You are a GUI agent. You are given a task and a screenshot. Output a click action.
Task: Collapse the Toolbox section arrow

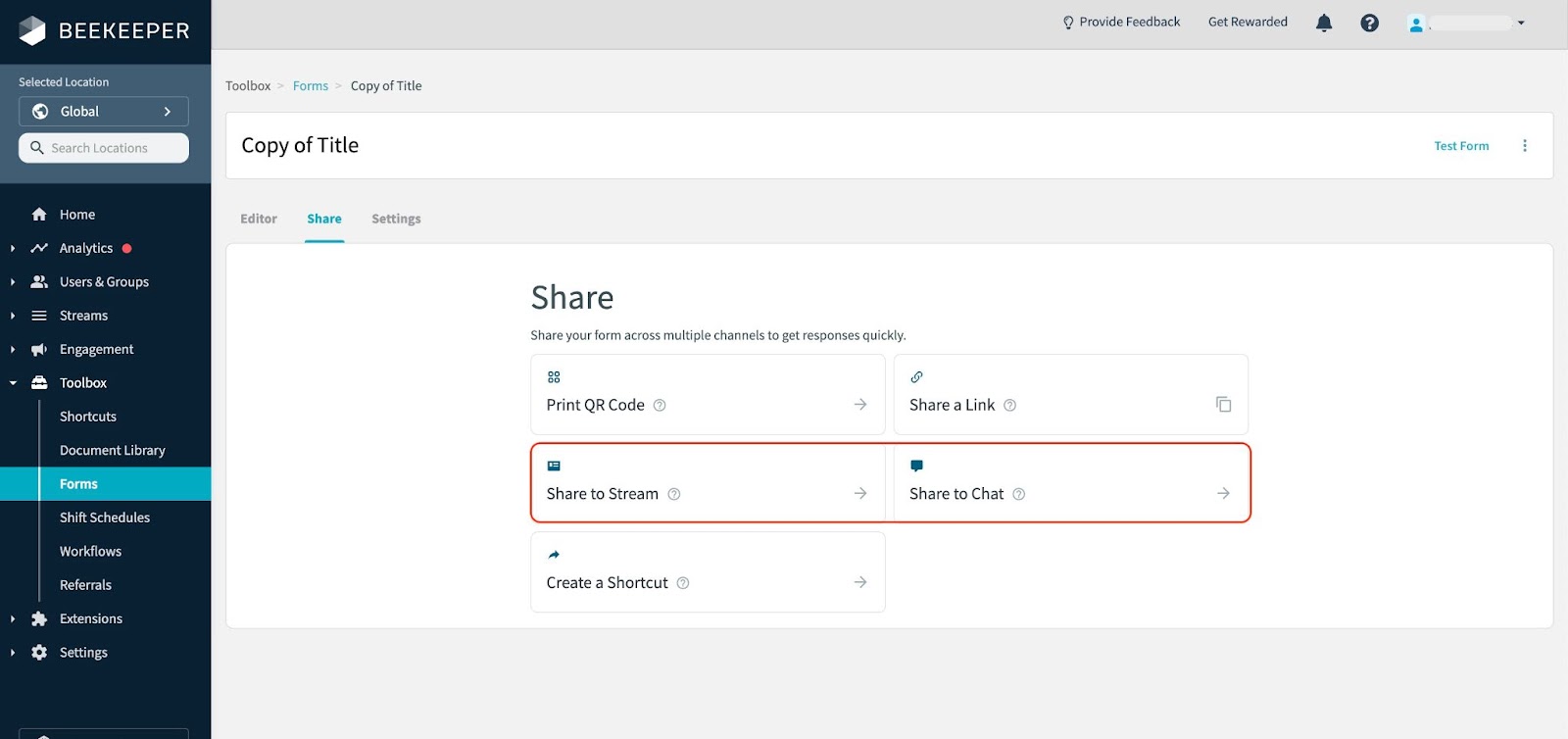(12, 383)
